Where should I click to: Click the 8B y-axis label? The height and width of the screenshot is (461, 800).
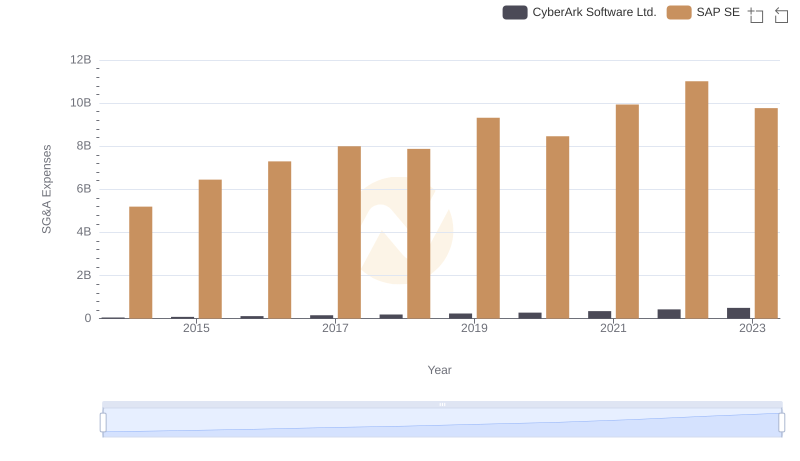(84, 146)
